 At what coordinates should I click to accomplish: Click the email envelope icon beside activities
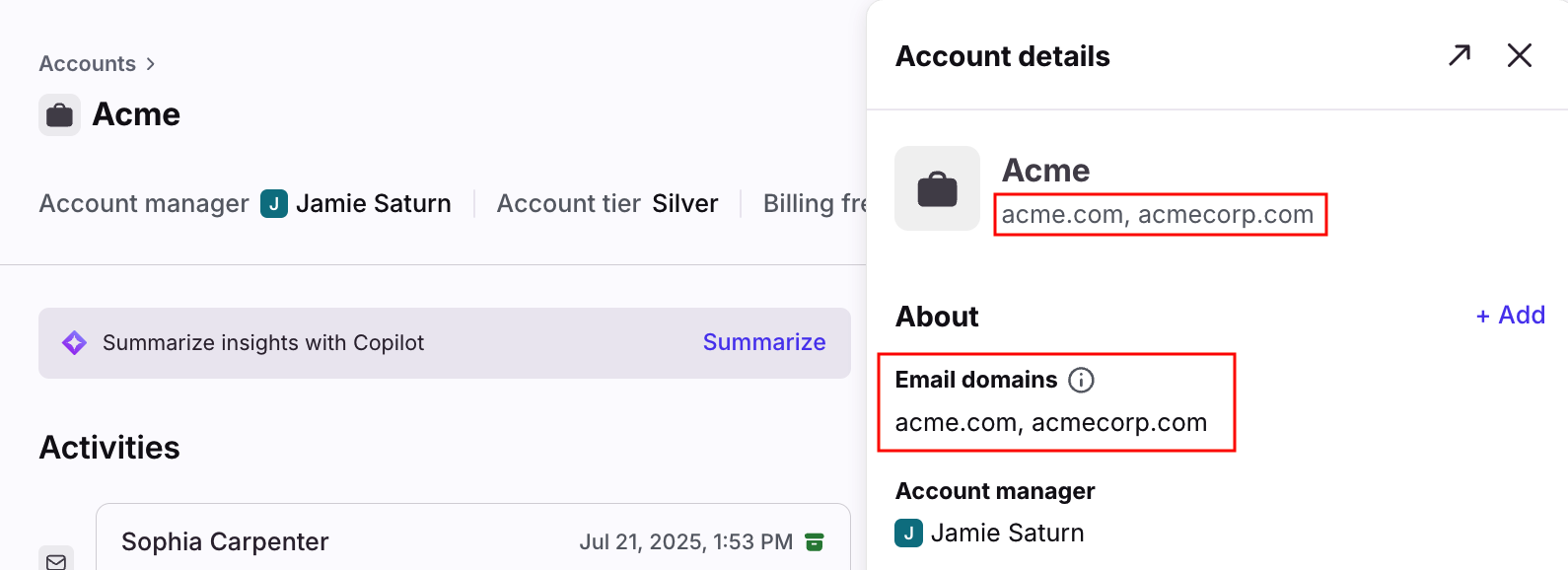click(56, 559)
